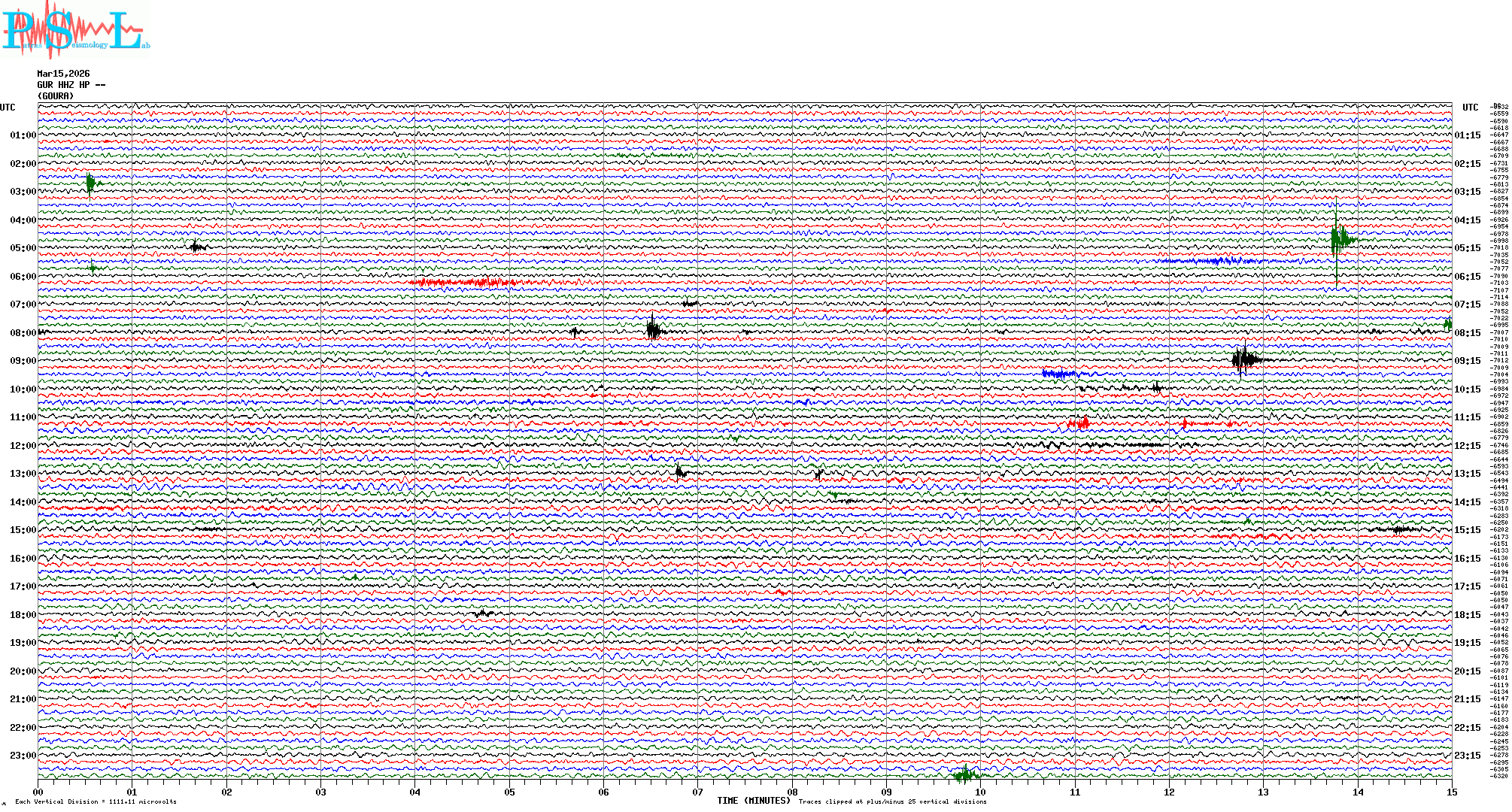Click the right UTC axis header

click(1470, 108)
